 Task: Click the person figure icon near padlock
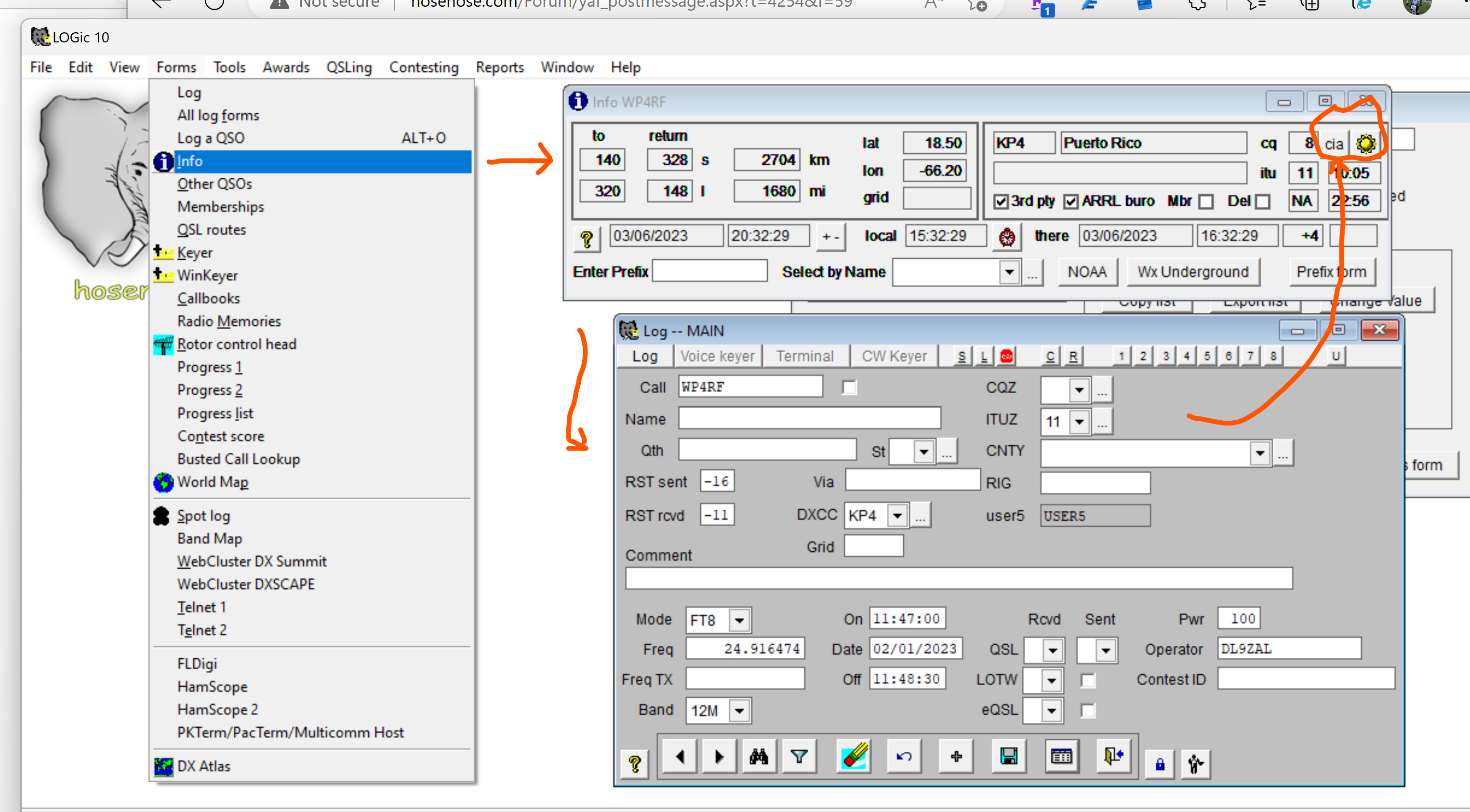coord(1195,764)
